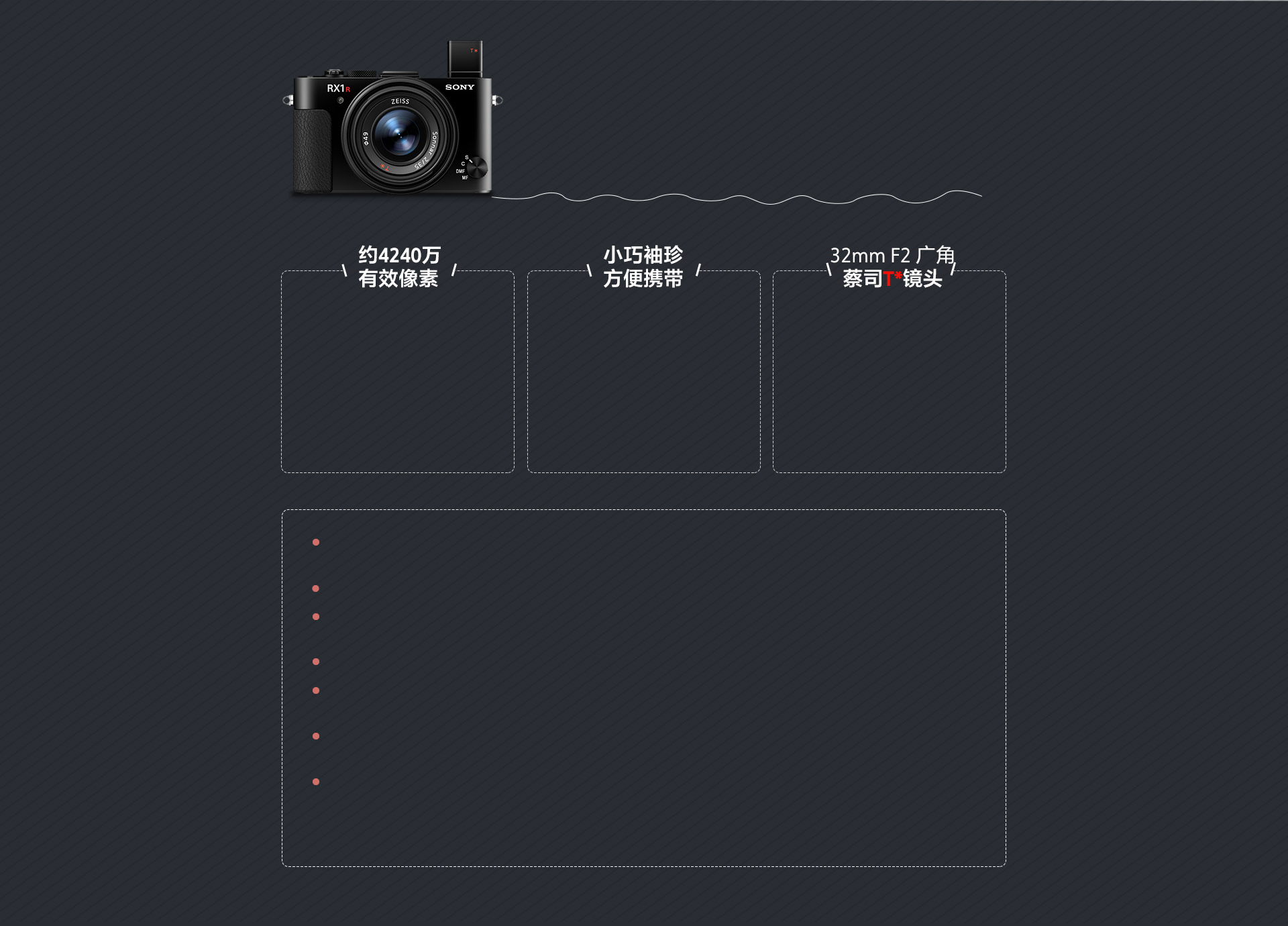1288x926 pixels.
Task: Select the 小巧袖珍方便携带 heading
Action: [643, 266]
